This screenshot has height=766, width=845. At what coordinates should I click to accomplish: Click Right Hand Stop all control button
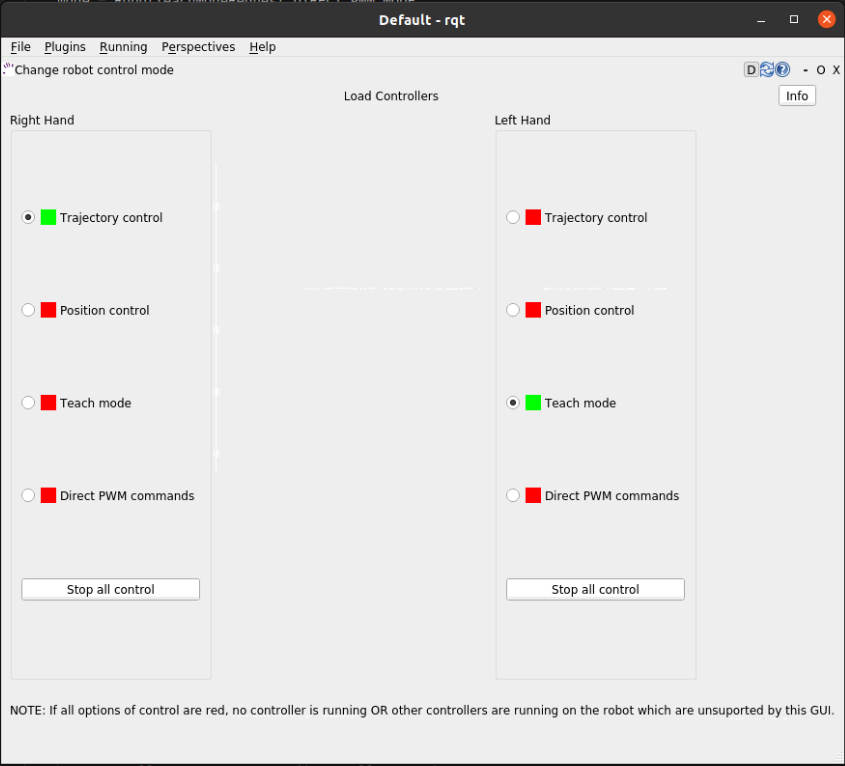click(x=110, y=589)
